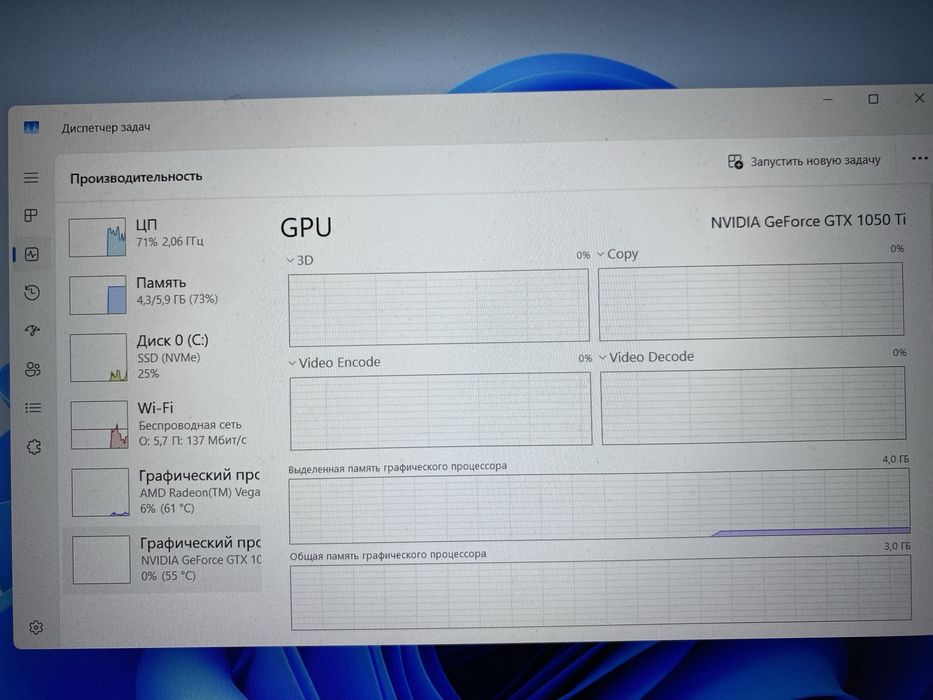
Task: Open the Startup apps page icon
Action: pos(32,330)
